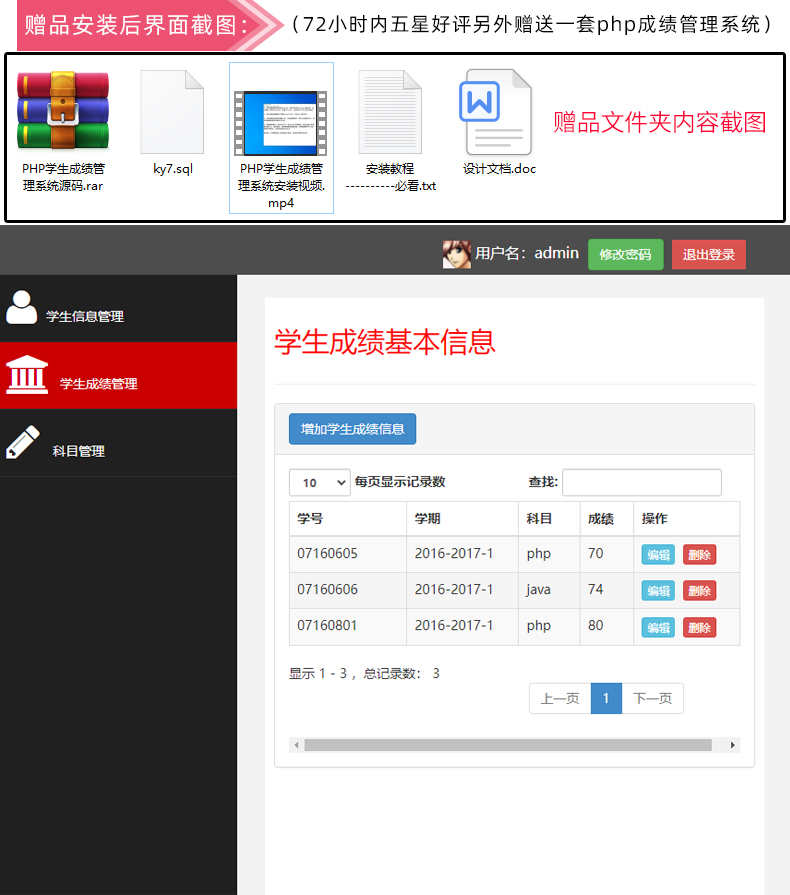Screen dimensions: 790x895
Task: Click the horizontal scrollbar left arrow
Action: 296,745
